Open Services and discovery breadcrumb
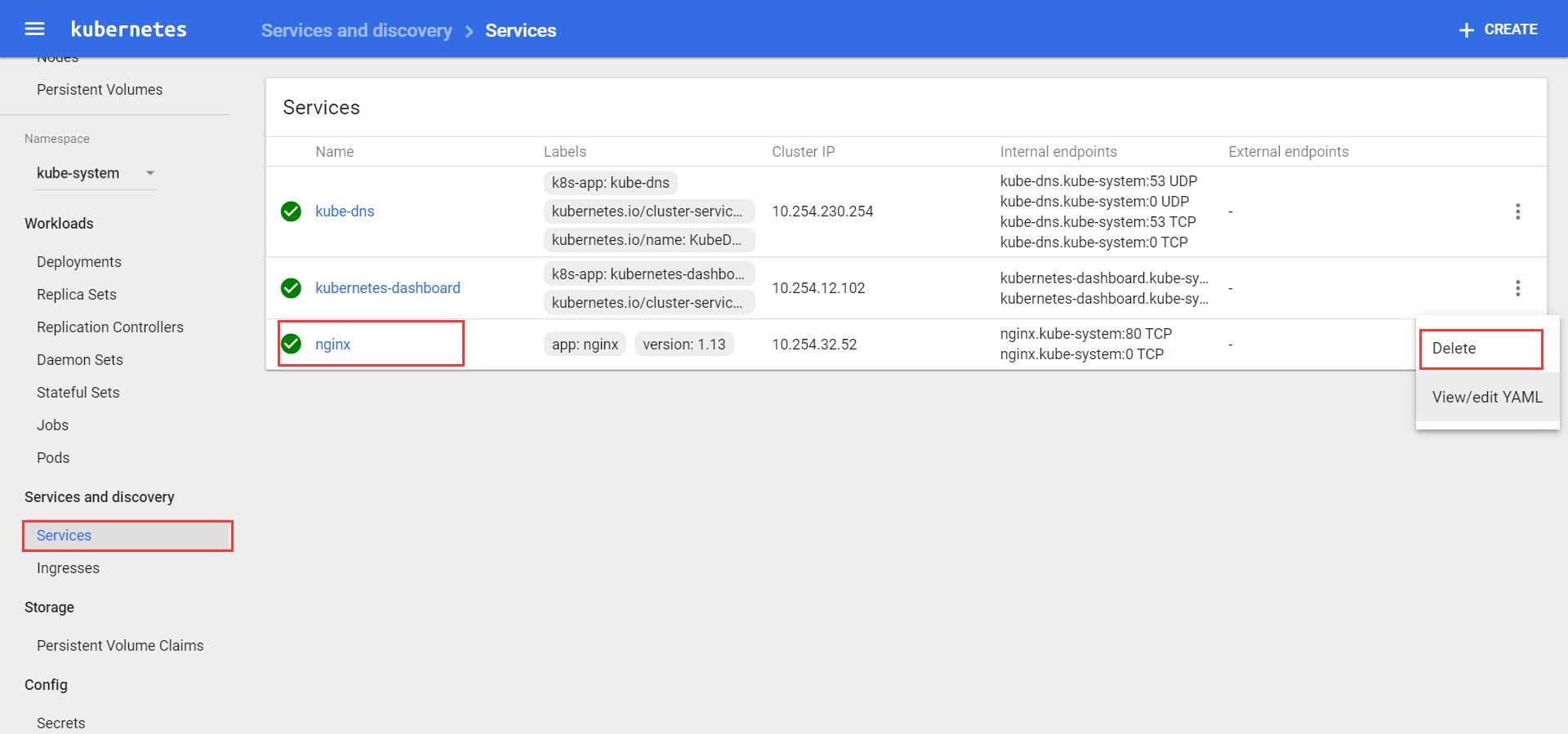Image resolution: width=1568 pixels, height=734 pixels. pyautogui.click(x=356, y=30)
